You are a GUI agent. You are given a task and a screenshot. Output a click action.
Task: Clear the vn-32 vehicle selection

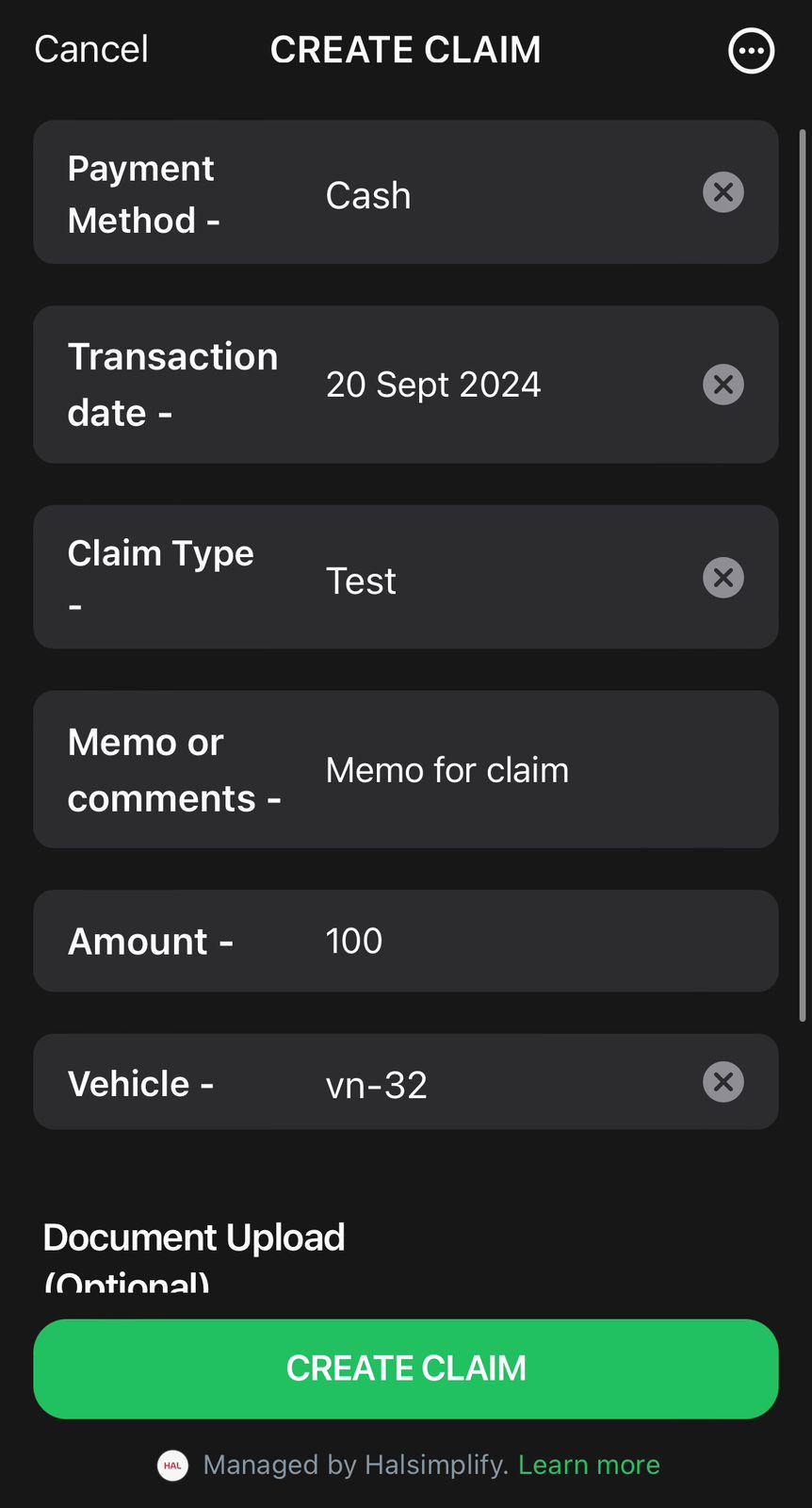coord(723,1082)
